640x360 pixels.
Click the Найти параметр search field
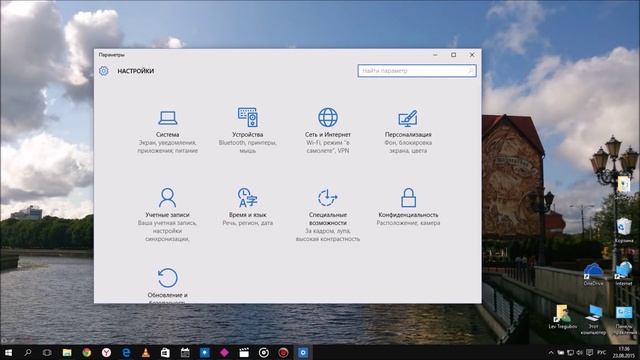click(417, 71)
